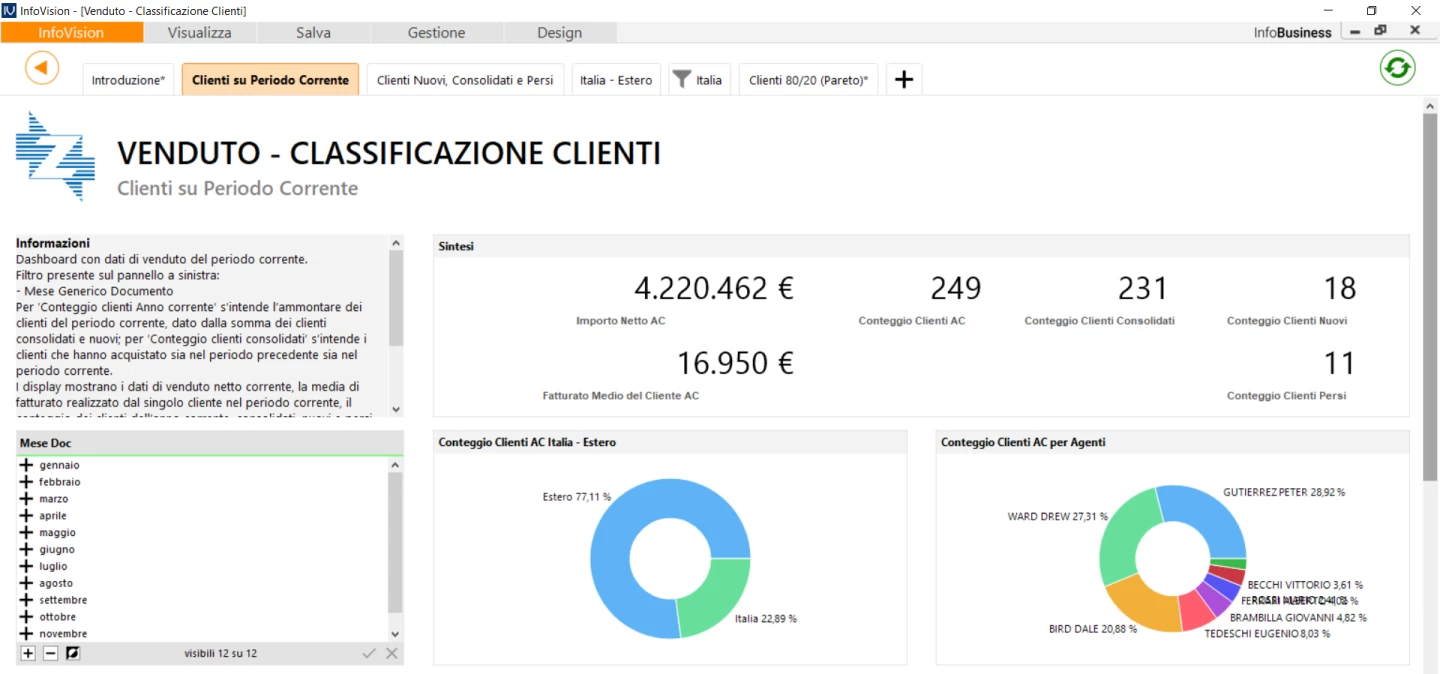The height and width of the screenshot is (674, 1440).
Task: Click the BRAMBILLA GIOVANNI 4,82 % label
Action: pyautogui.click(x=1298, y=618)
